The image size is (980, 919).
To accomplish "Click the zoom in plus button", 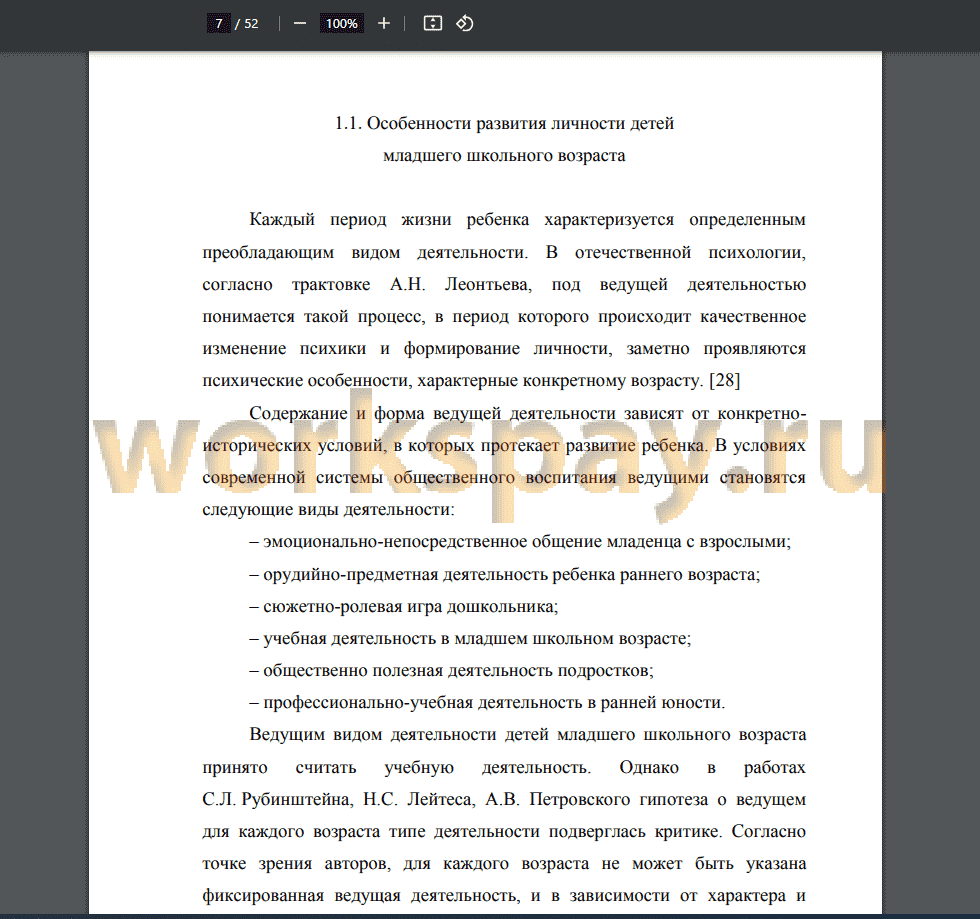I will pyautogui.click(x=384, y=24).
